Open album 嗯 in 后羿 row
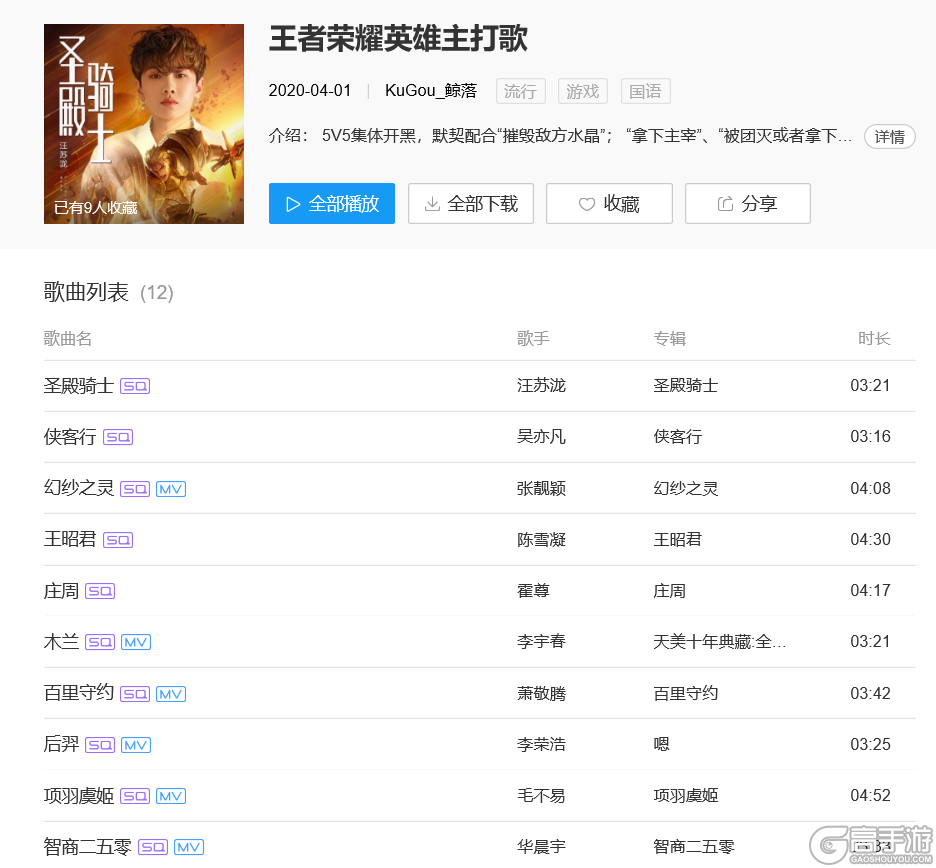This screenshot has width=936, height=868. click(661, 744)
